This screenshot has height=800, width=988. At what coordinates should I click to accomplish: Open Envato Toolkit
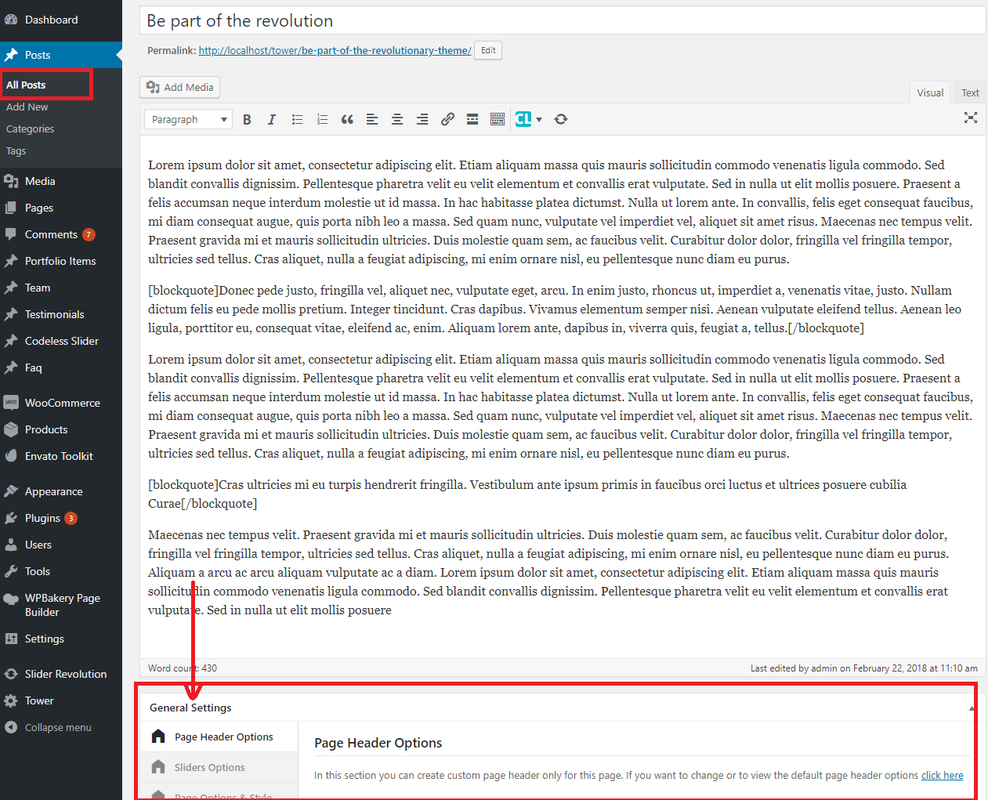[x=61, y=456]
